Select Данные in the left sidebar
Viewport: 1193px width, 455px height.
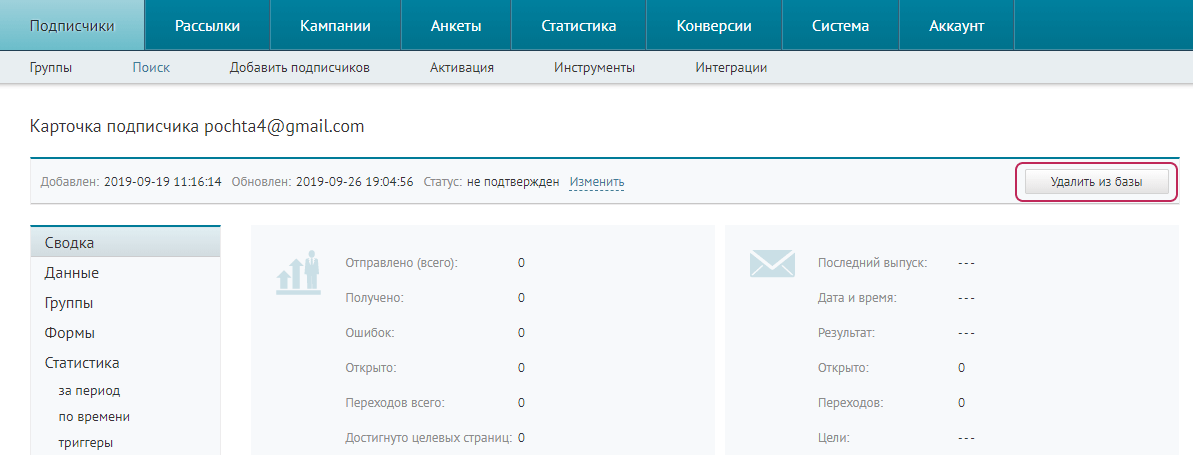[x=71, y=273]
